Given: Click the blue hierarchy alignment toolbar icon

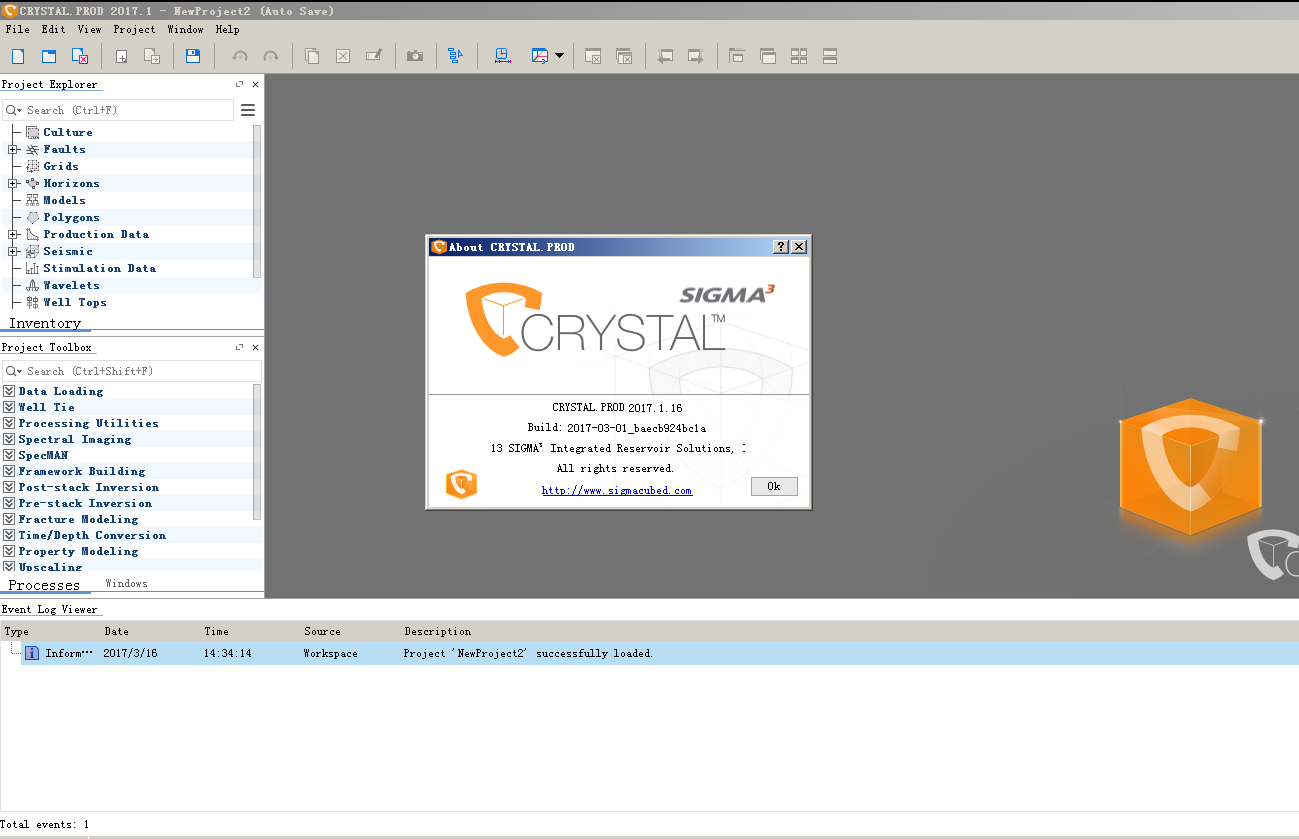Looking at the screenshot, I should coord(456,56).
